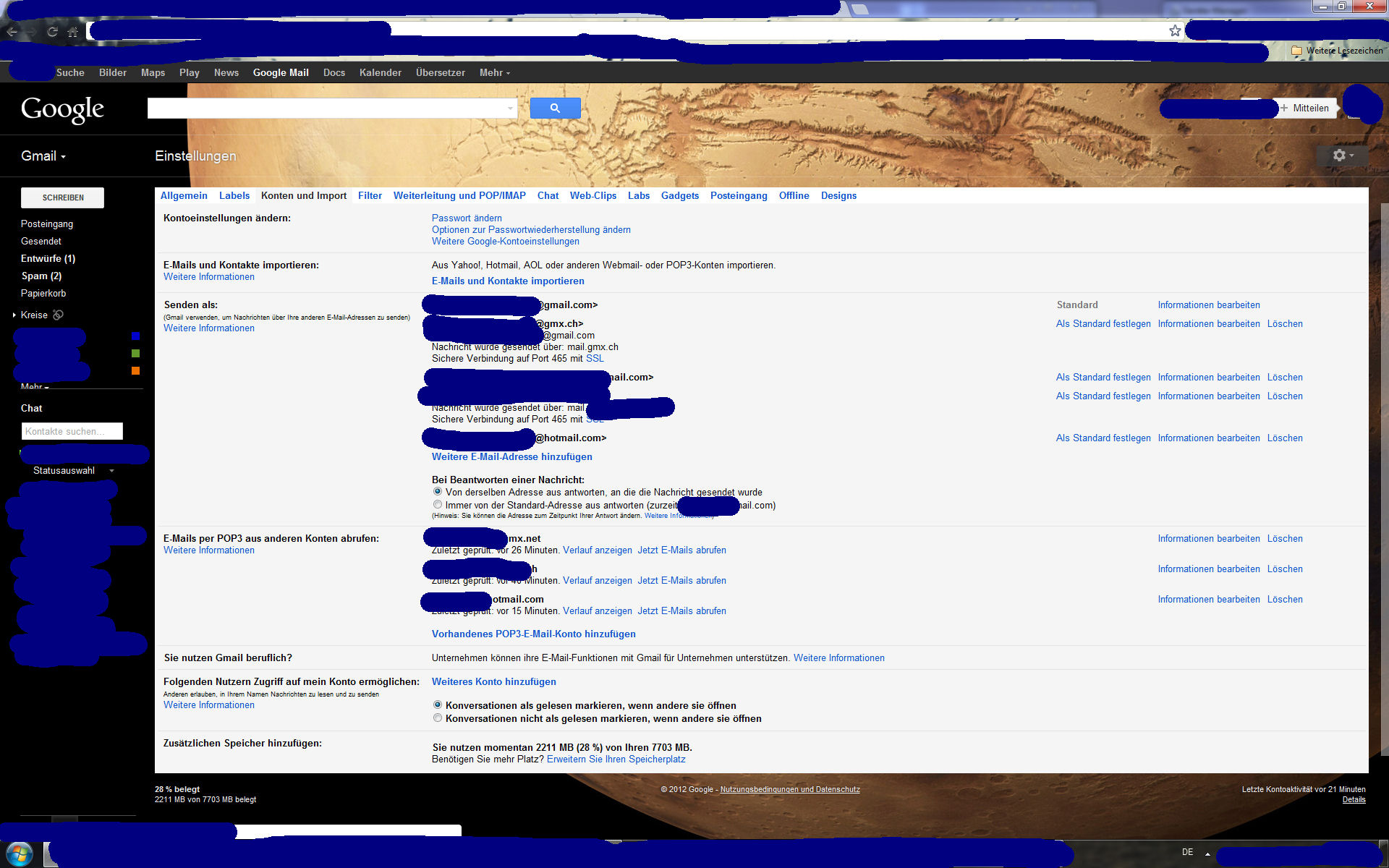Click the green label color swatch

point(135,353)
